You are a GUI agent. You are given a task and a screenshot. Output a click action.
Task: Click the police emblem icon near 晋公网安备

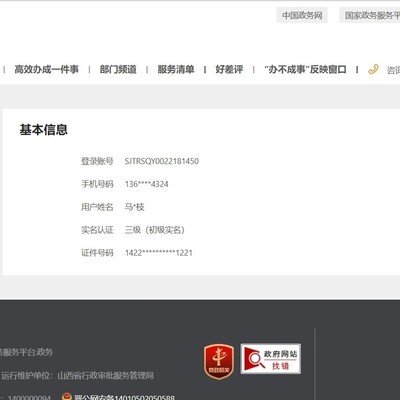pyautogui.click(x=66, y=396)
